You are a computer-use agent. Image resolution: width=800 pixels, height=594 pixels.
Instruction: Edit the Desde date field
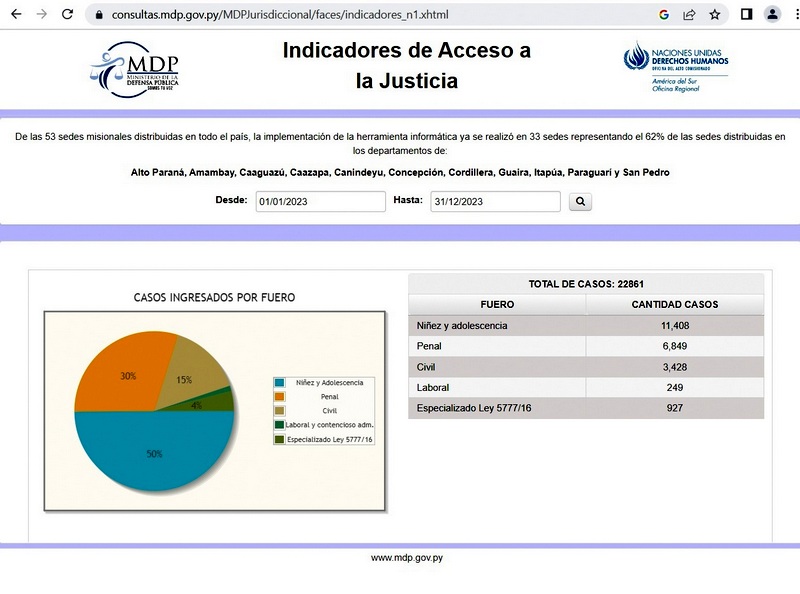point(320,202)
